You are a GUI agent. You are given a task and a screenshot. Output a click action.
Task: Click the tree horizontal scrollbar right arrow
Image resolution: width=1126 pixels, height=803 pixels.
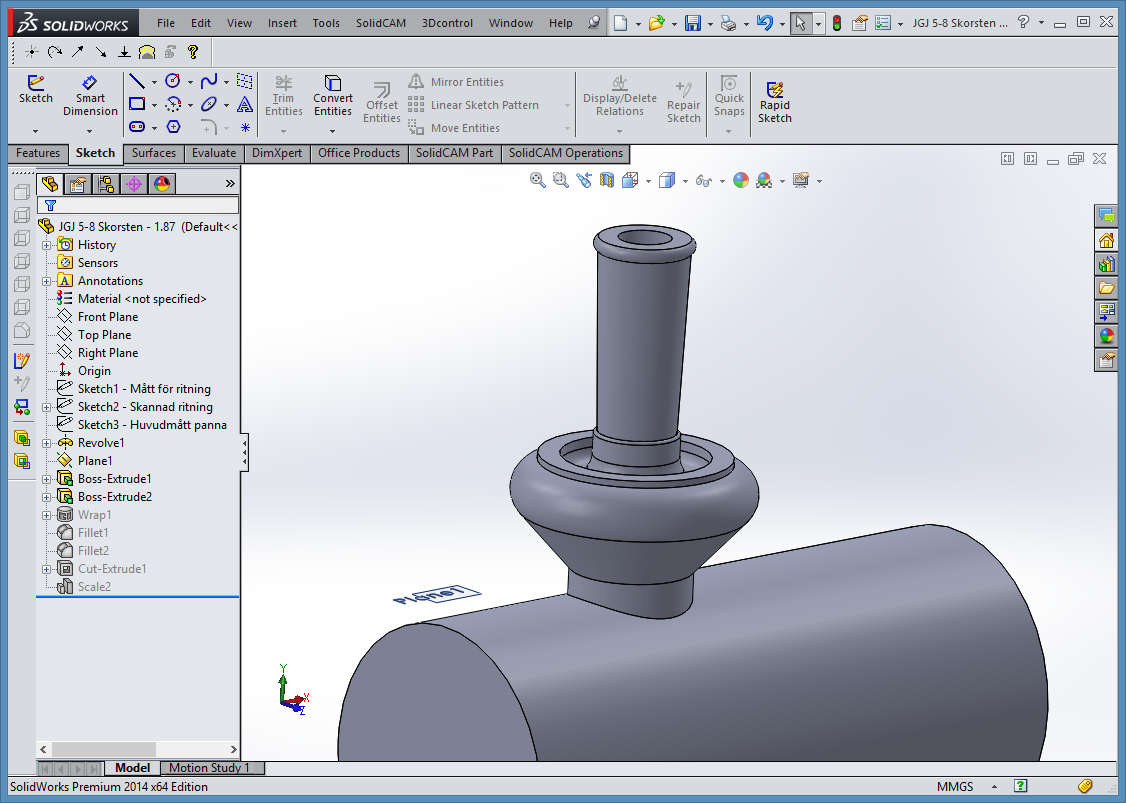tap(233, 749)
